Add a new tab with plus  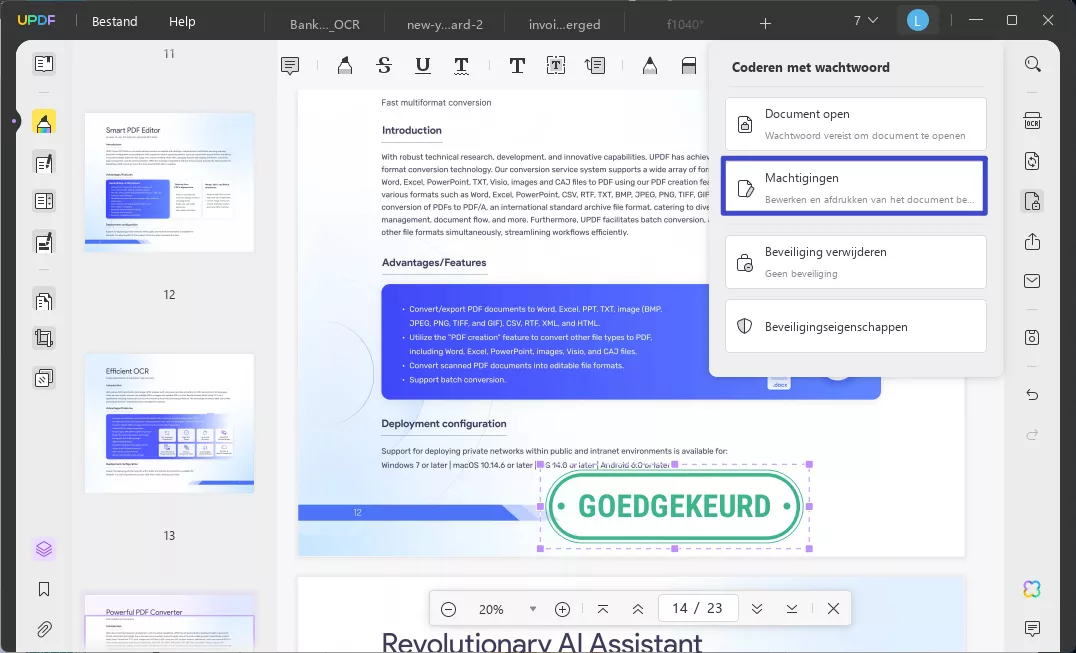tap(765, 23)
